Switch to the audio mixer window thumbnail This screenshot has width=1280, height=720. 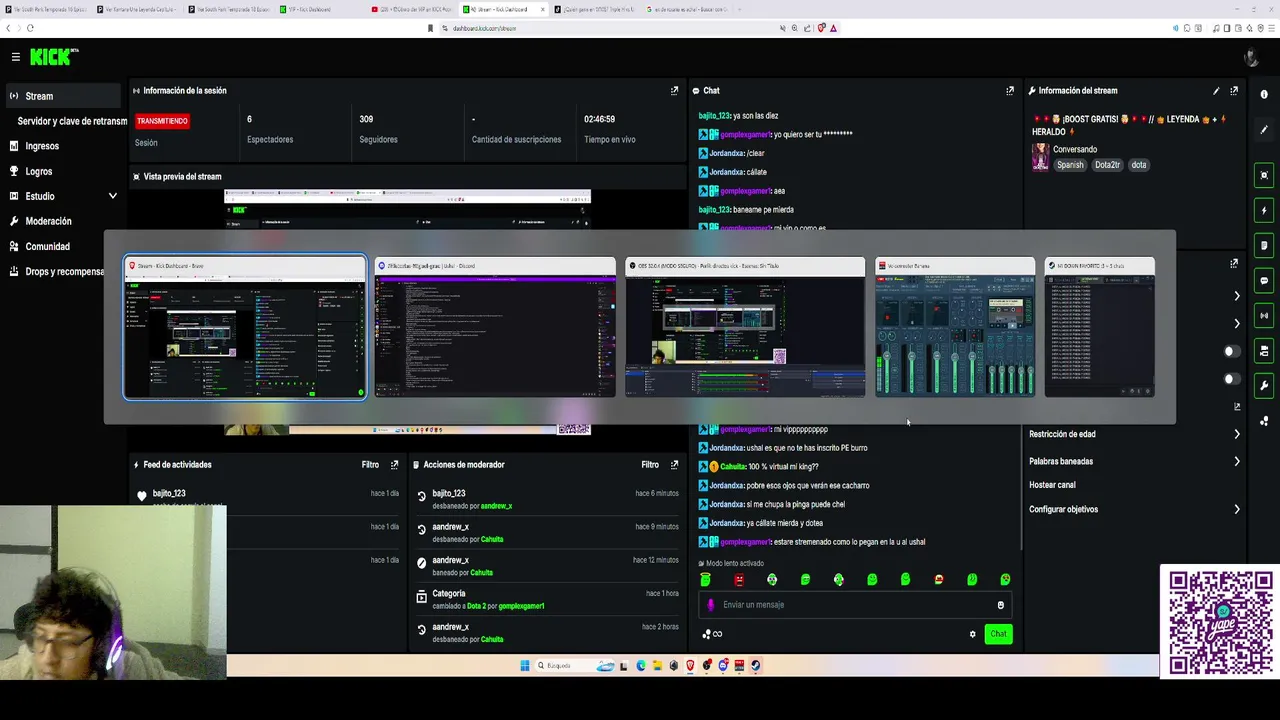coord(955,327)
